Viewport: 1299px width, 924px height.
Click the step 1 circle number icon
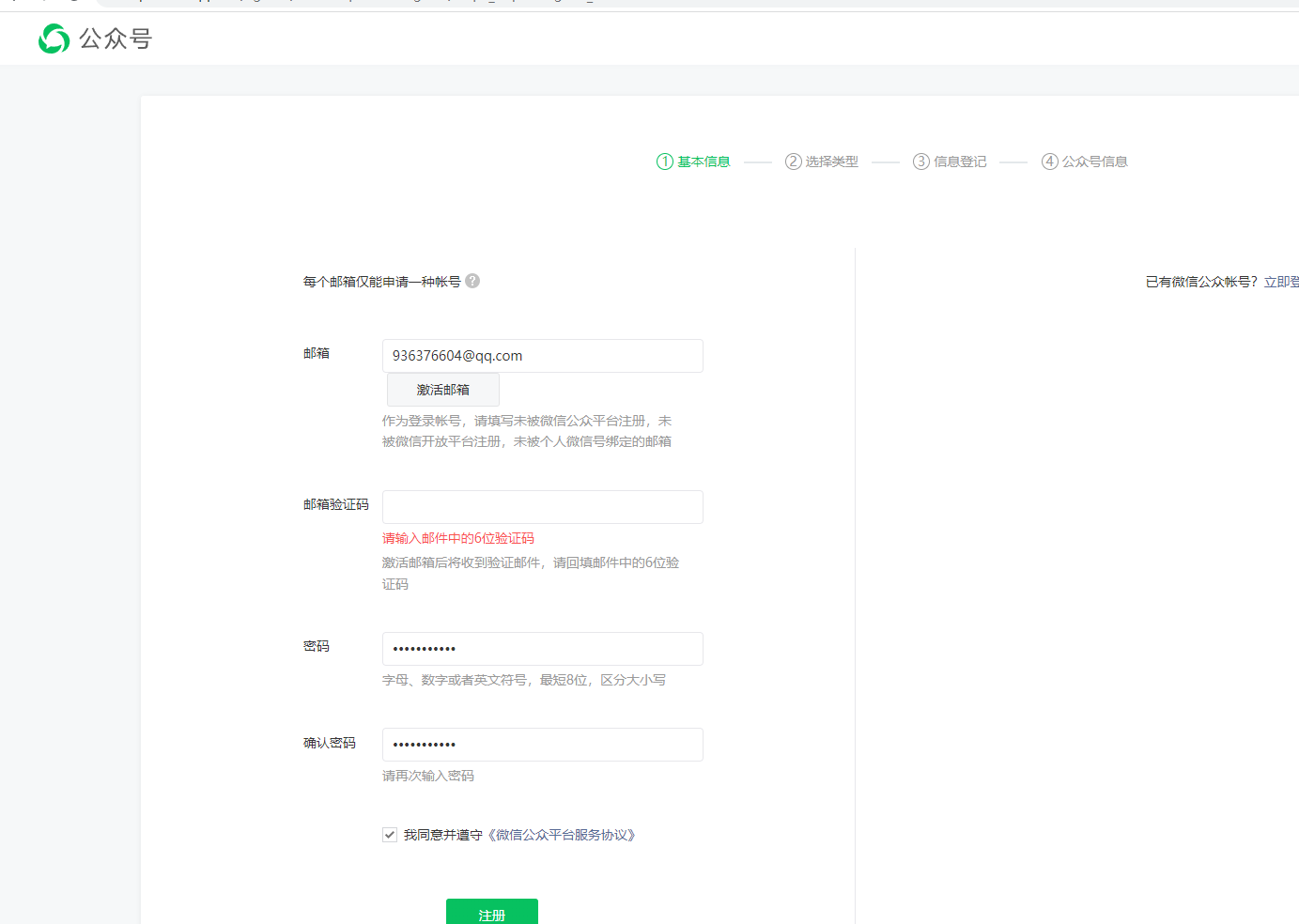tap(665, 162)
